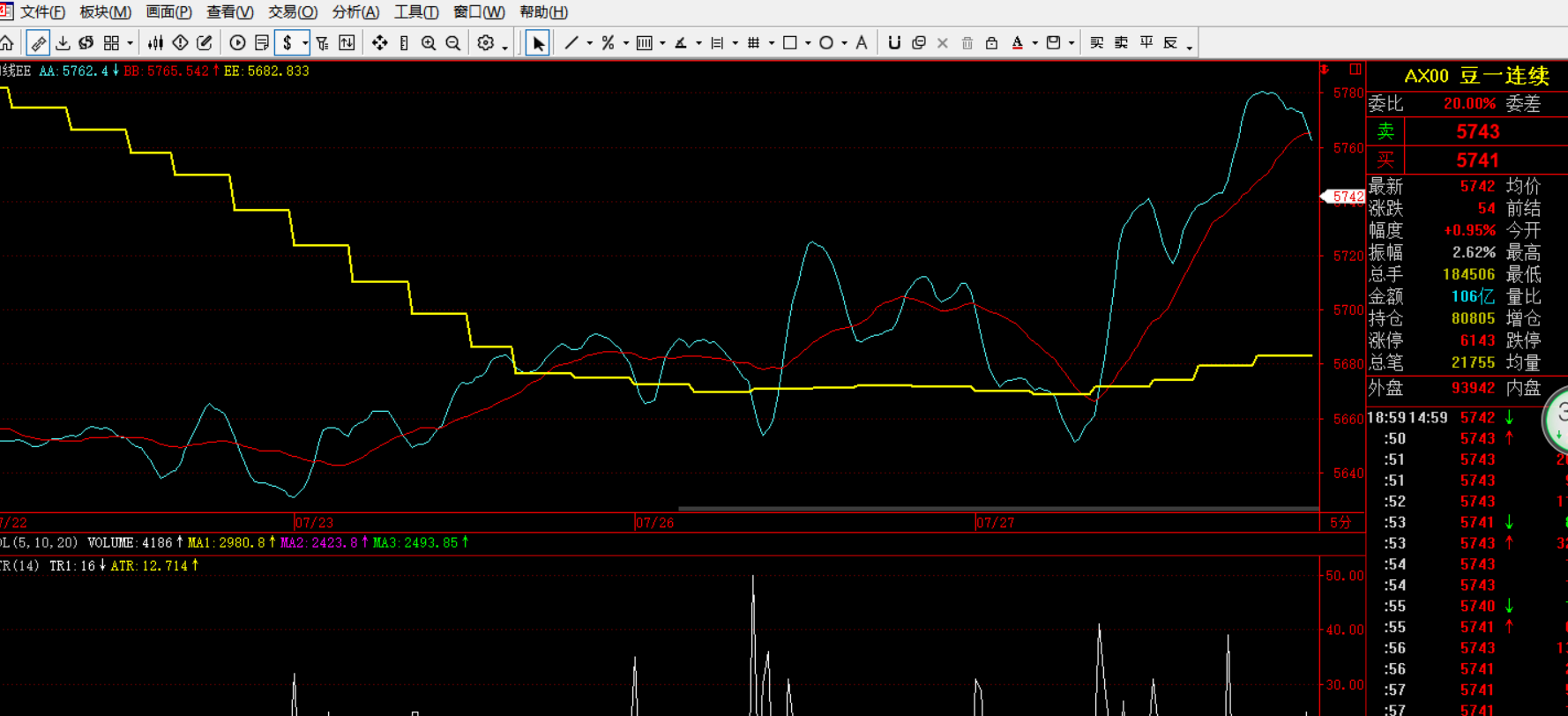
Task: Open the font color A dropdown arrow
Action: tap(1034, 43)
